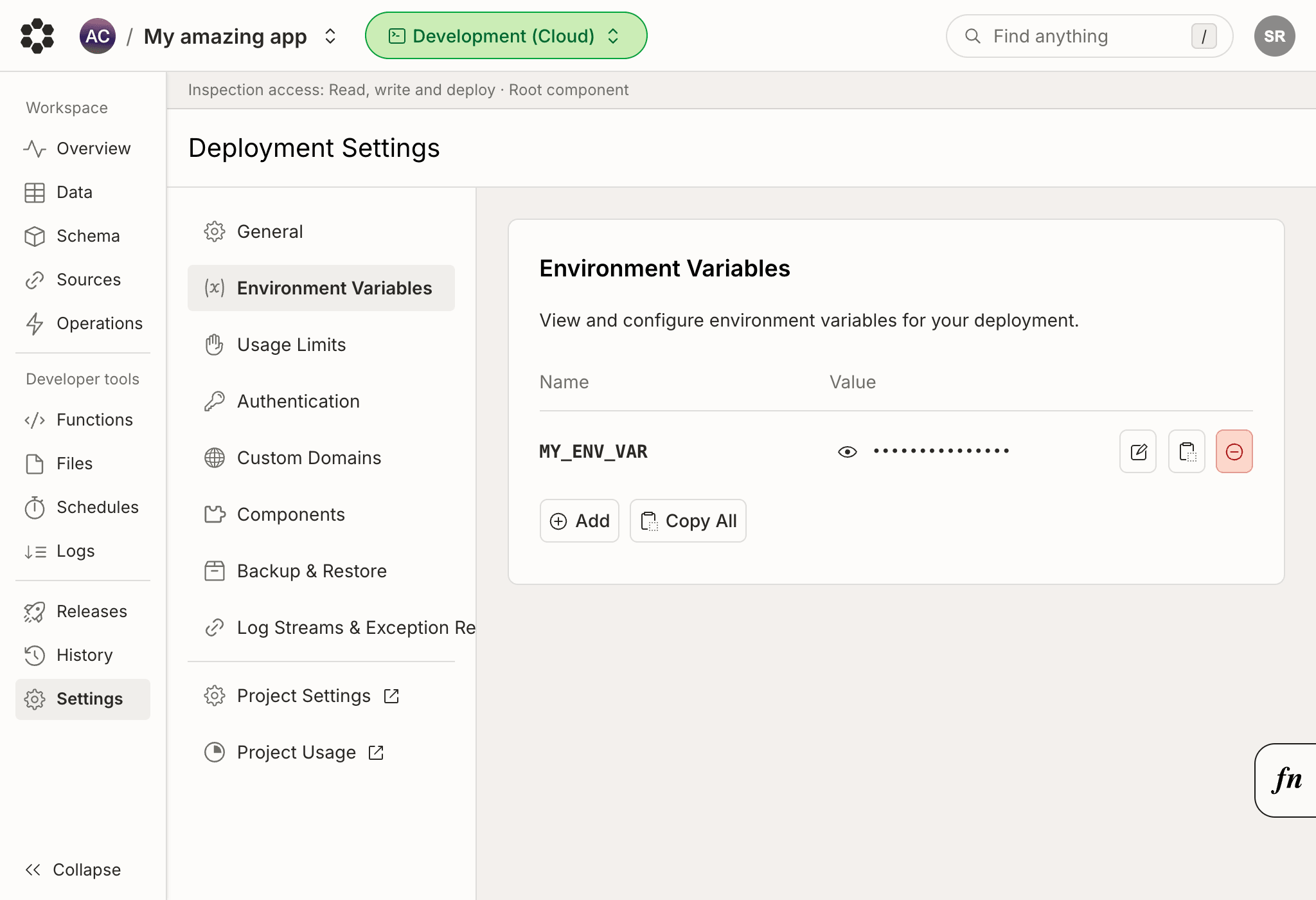
Task: Select the General settings tab
Action: [321, 231]
